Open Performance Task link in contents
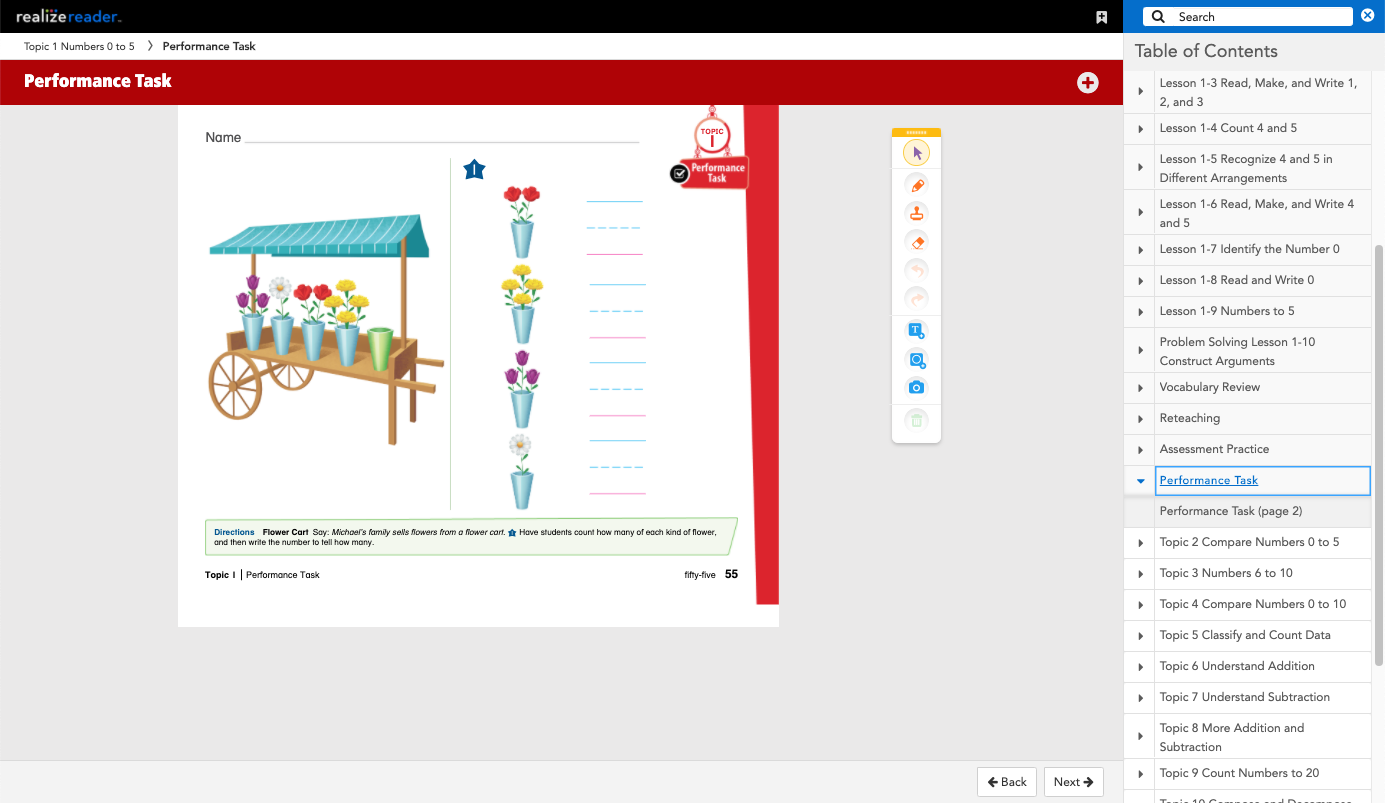 pos(1208,480)
